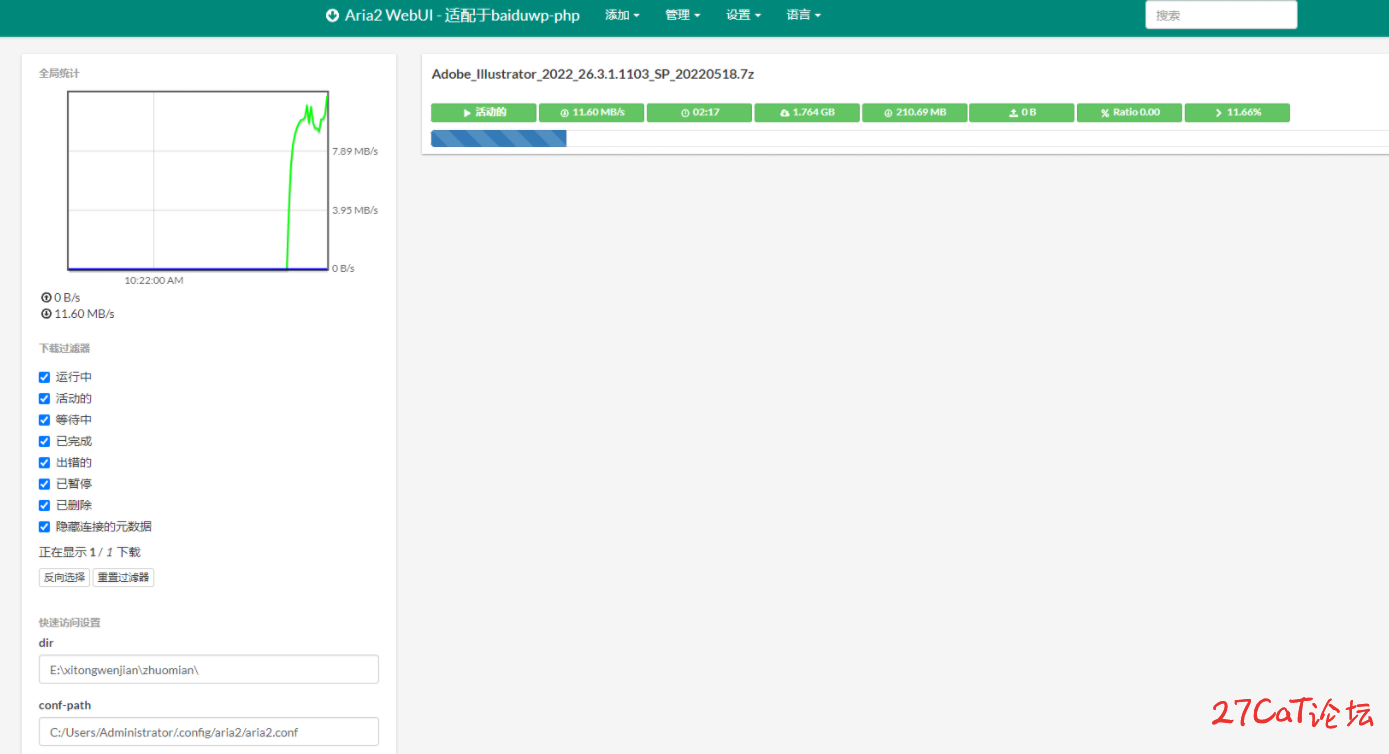Click the upload speed icon beside 0 B/s
Screen dimensions: 1389x754
pos(46,298)
